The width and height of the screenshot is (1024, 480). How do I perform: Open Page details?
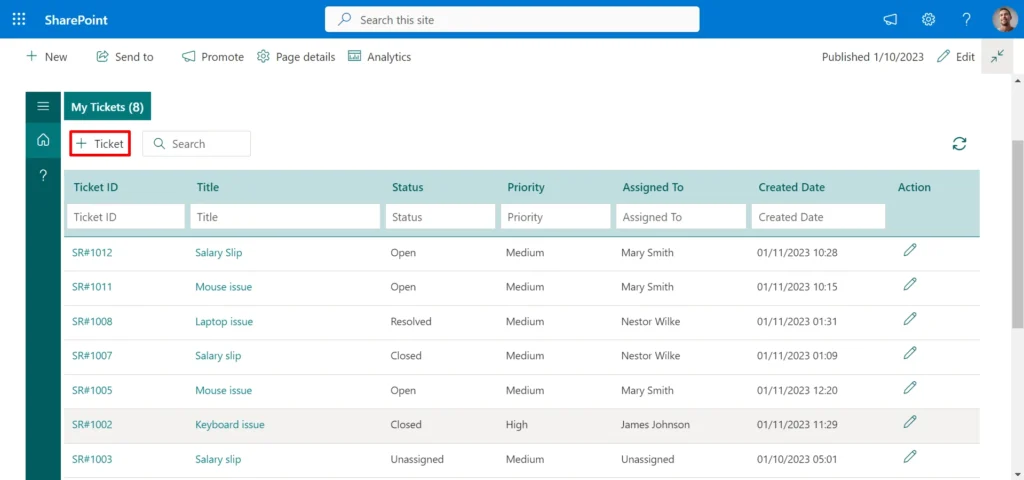(296, 57)
